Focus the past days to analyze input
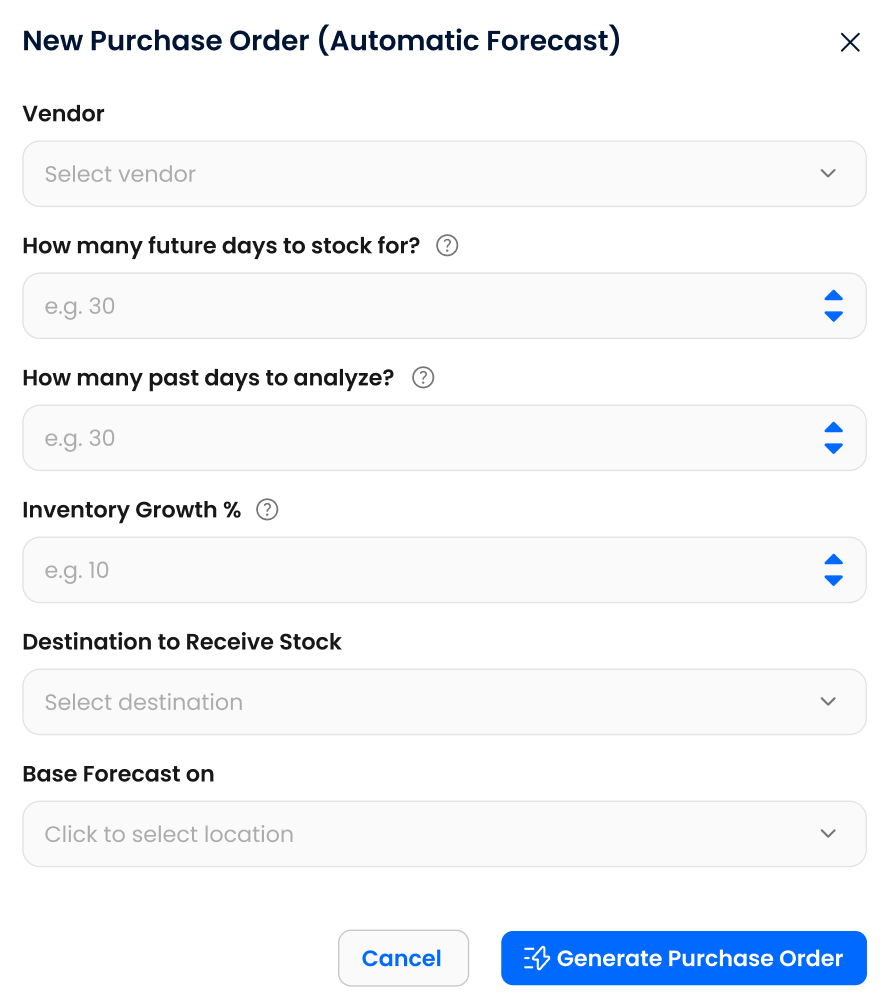890x1004 pixels. (x=400, y=438)
